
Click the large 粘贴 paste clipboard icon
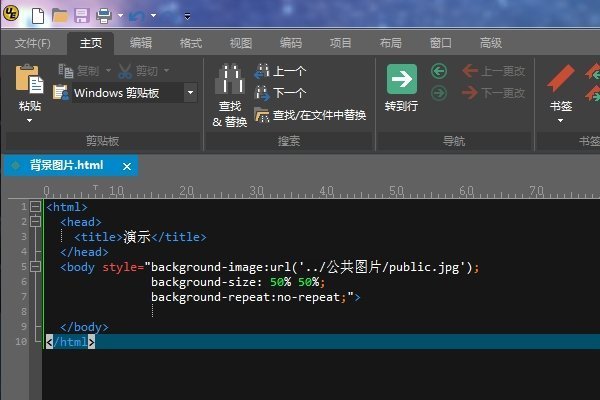[29, 79]
